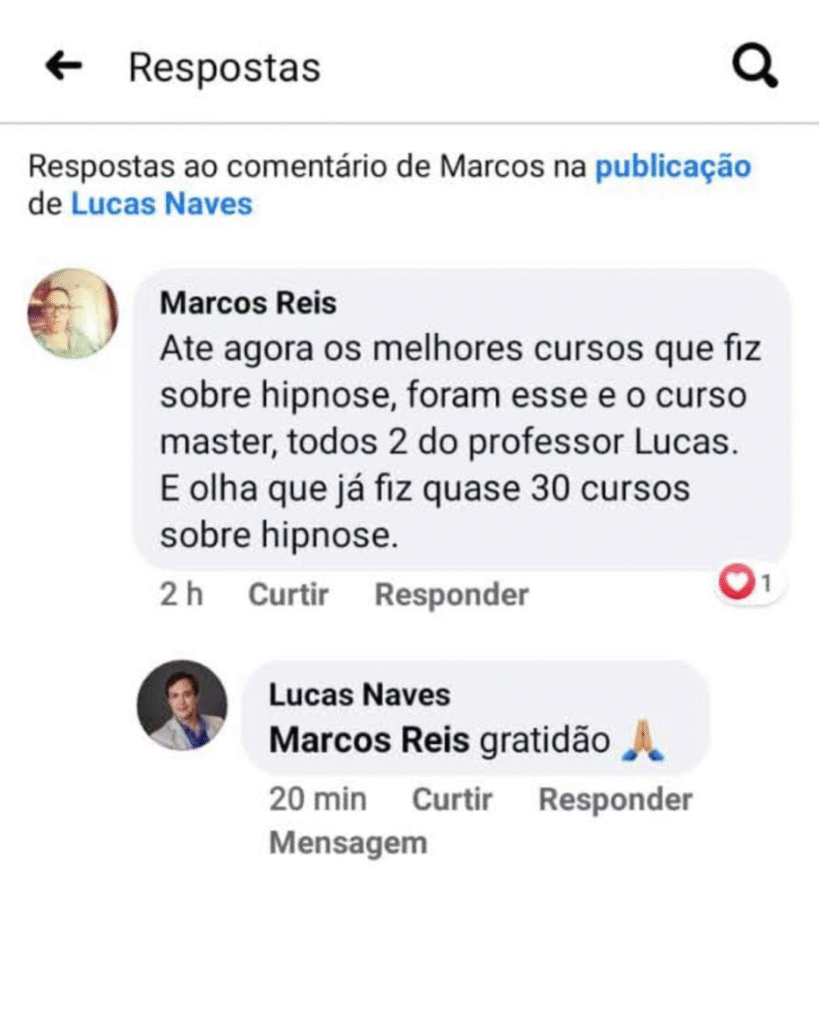Click the praying hands emoji in the reply
Image resolution: width=819 pixels, height=1024 pixels.
(x=643, y=741)
